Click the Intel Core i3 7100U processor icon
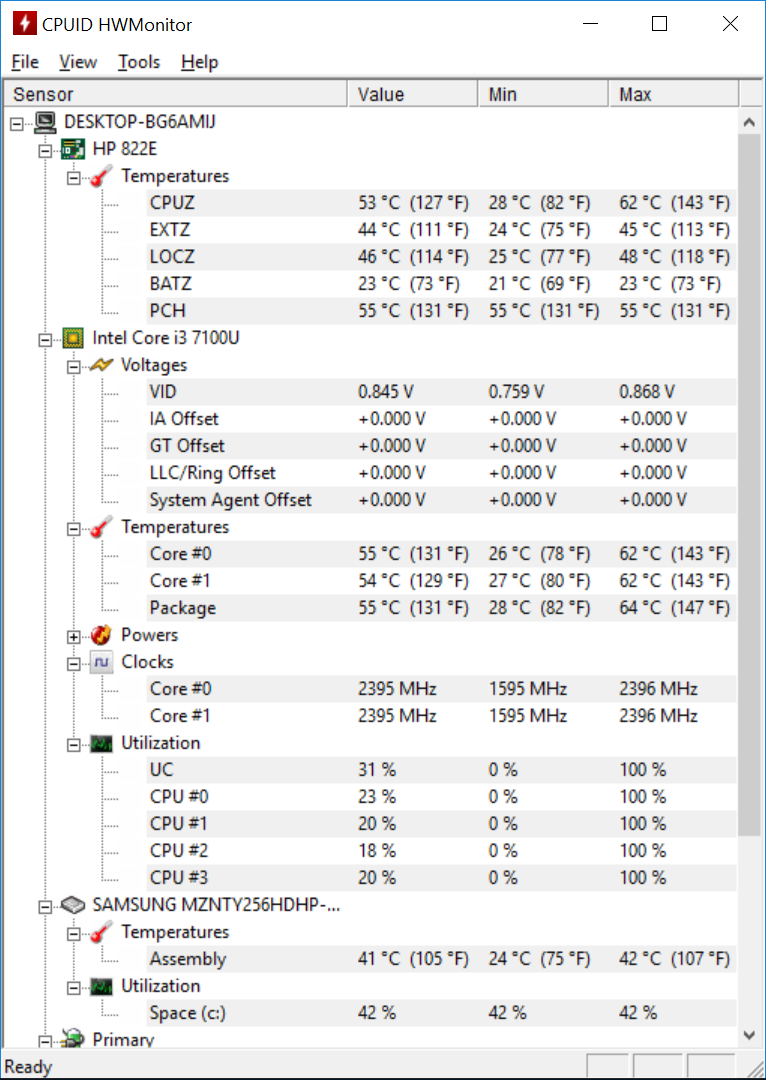Image resolution: width=766 pixels, height=1080 pixels. pos(72,338)
